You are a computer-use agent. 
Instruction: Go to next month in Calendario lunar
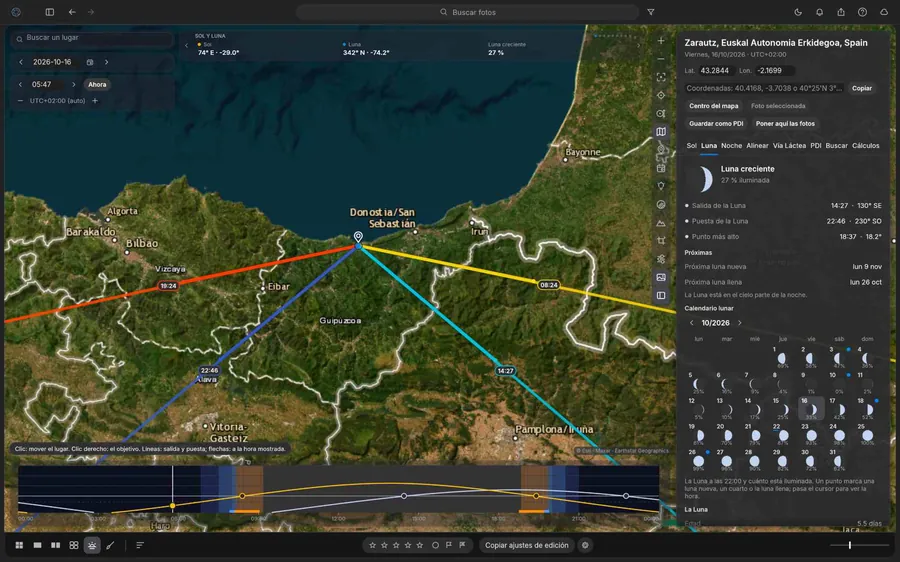[739, 323]
